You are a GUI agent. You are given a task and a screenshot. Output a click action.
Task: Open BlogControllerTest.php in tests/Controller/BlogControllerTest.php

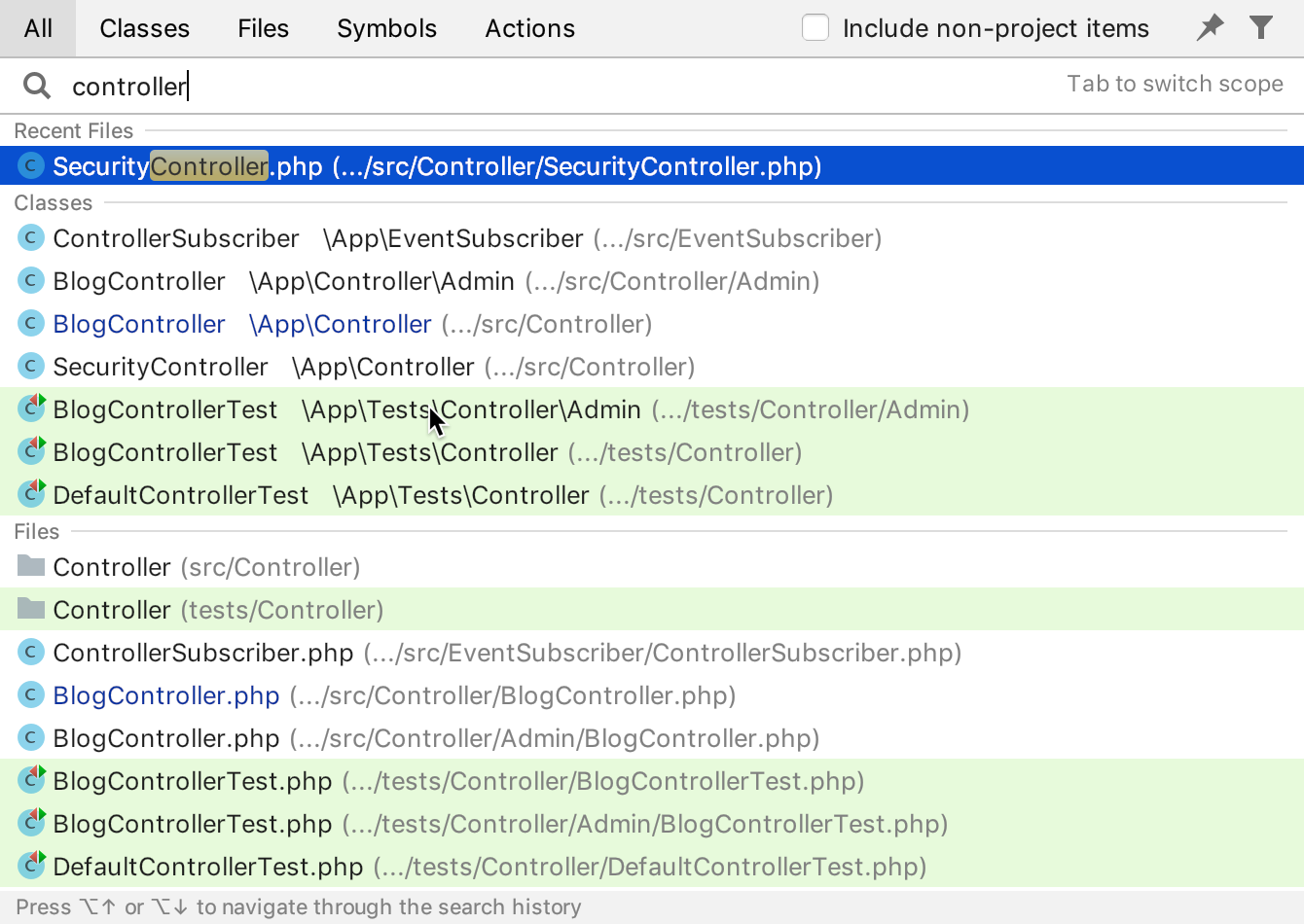coord(652,781)
